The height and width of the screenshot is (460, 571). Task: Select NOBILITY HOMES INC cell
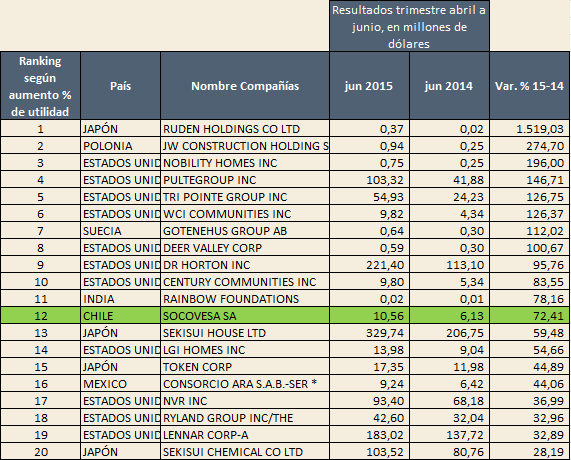click(245, 163)
